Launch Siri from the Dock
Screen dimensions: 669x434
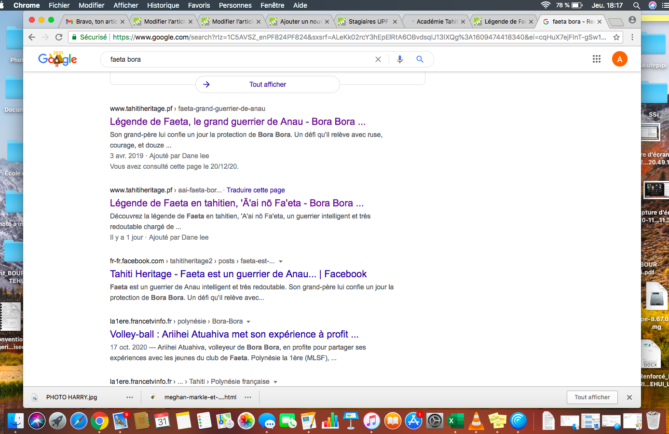pos(37,421)
